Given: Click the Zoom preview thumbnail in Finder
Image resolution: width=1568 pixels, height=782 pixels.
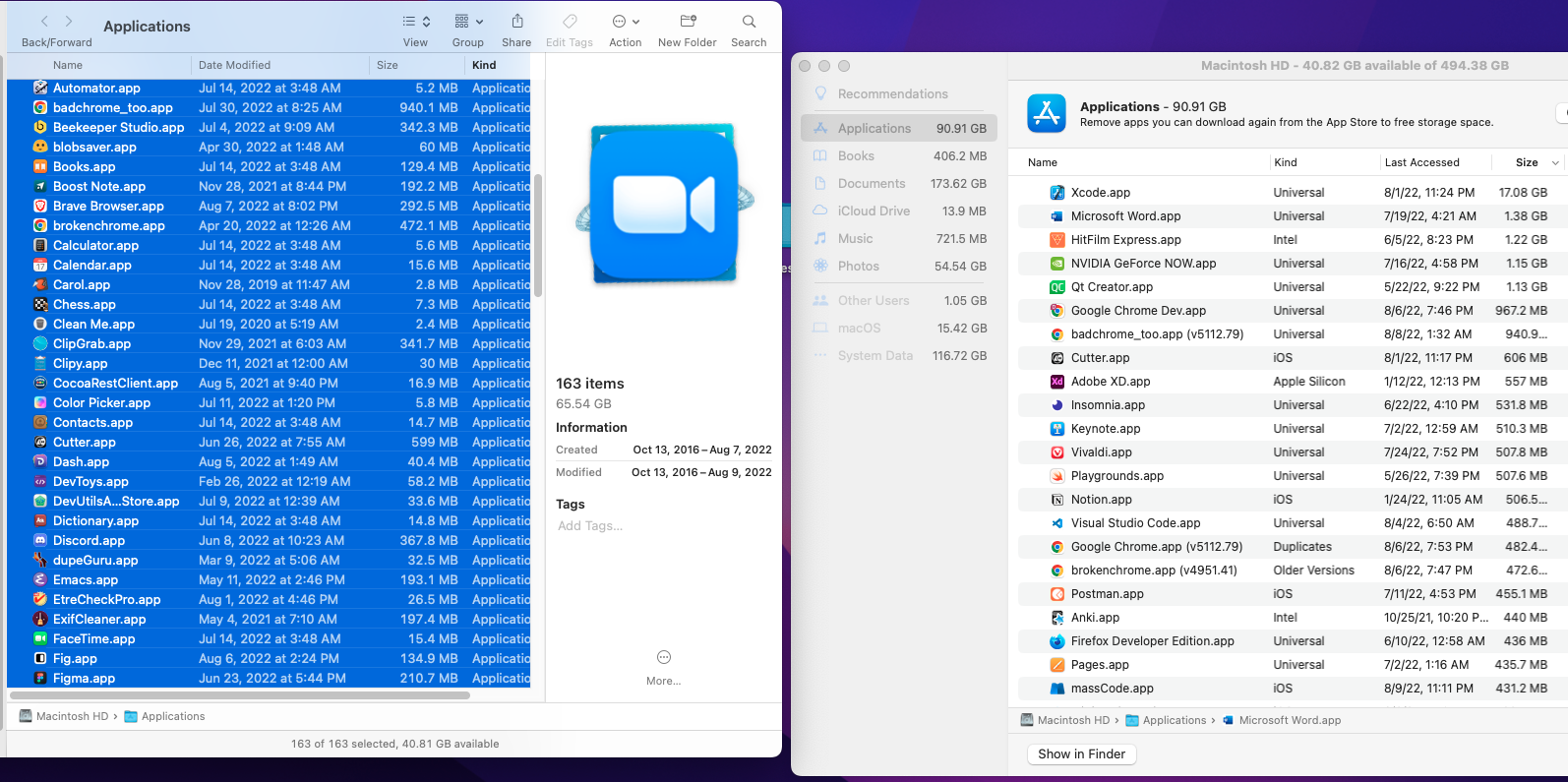Looking at the screenshot, I should pyautogui.click(x=664, y=206).
